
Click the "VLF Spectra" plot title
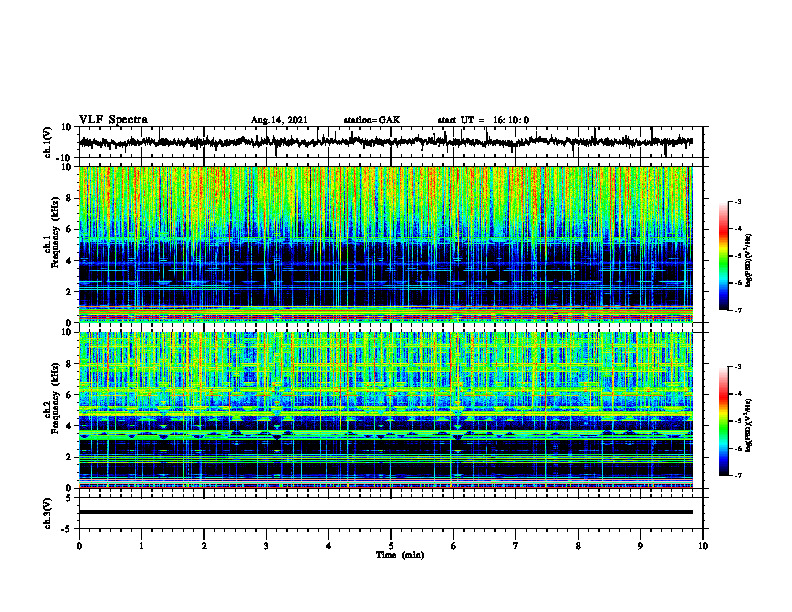pos(113,120)
